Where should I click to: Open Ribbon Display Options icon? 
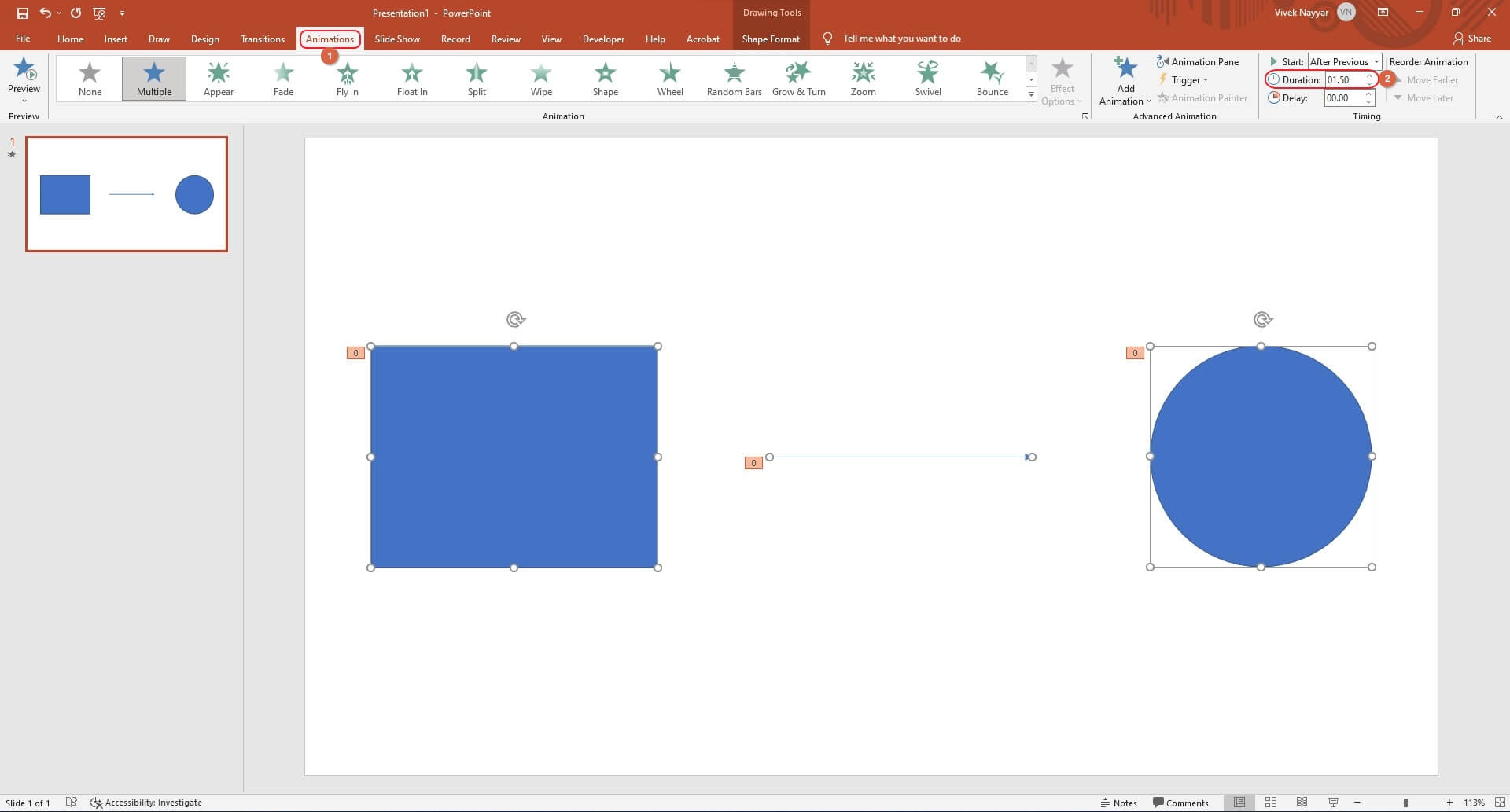(x=1383, y=13)
